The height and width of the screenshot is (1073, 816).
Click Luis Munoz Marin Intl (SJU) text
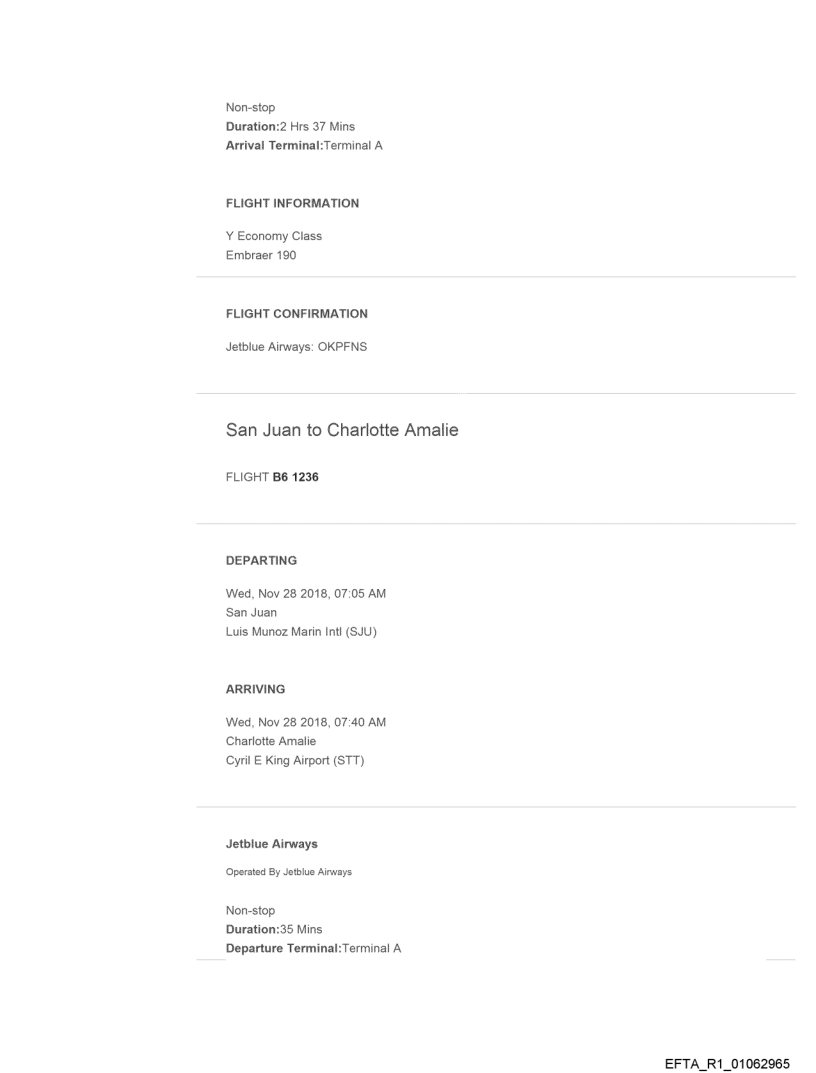pyautogui.click(x=301, y=630)
